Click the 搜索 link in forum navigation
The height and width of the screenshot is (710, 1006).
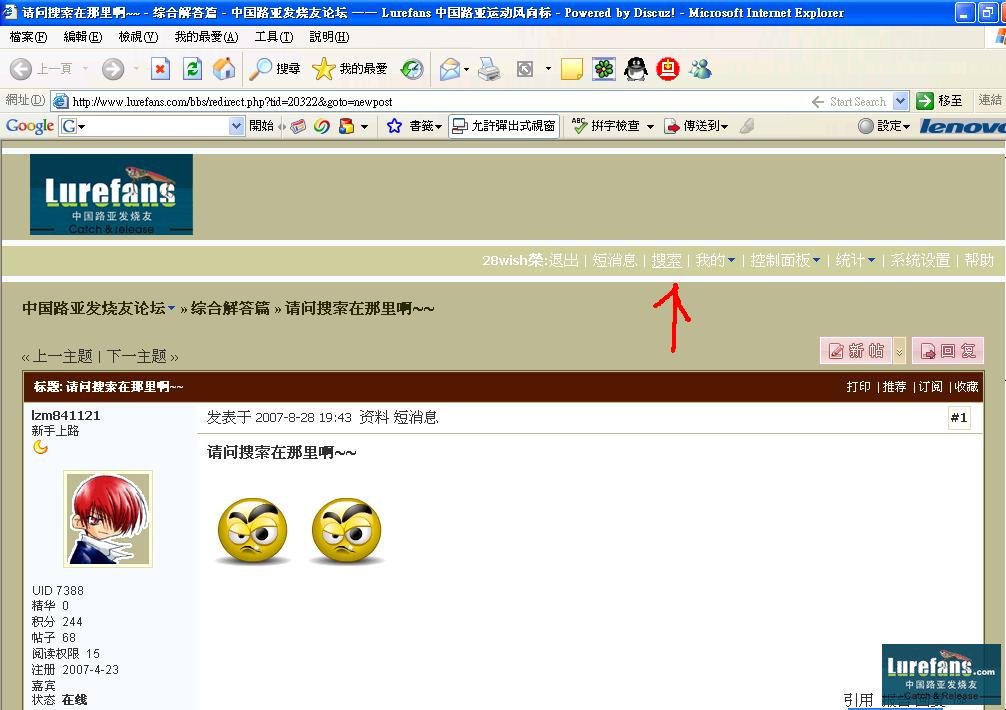point(666,260)
